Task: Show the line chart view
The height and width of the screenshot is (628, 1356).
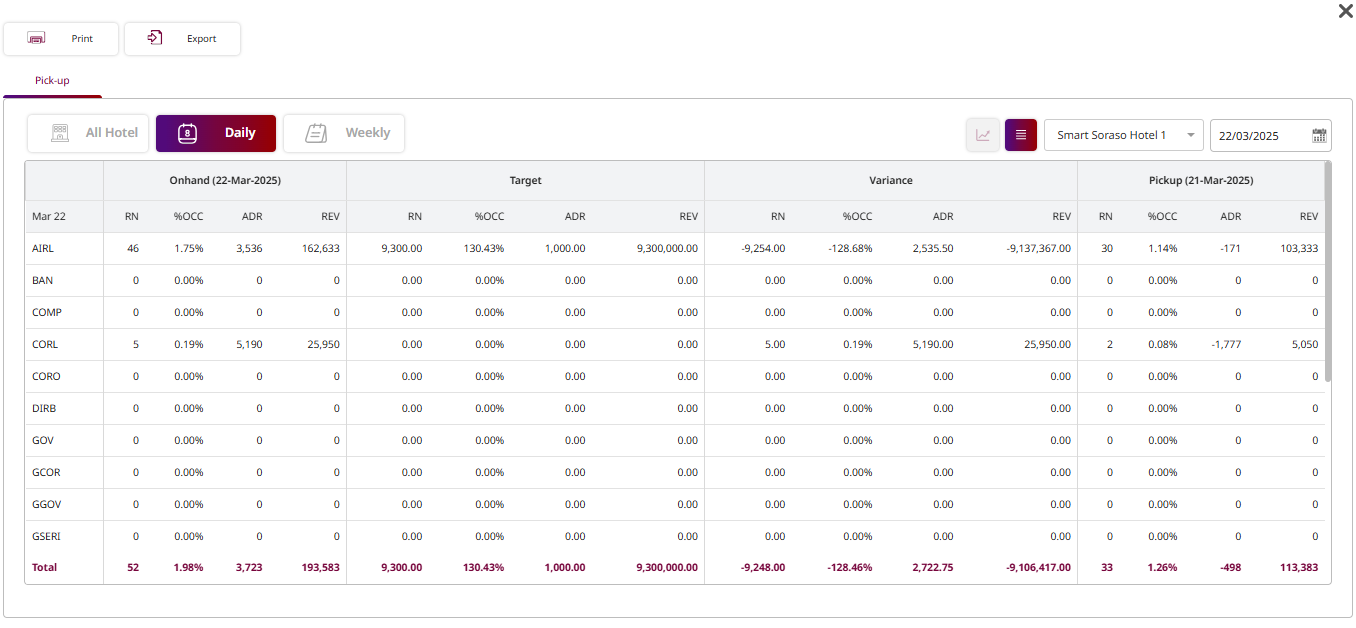Action: [x=983, y=135]
